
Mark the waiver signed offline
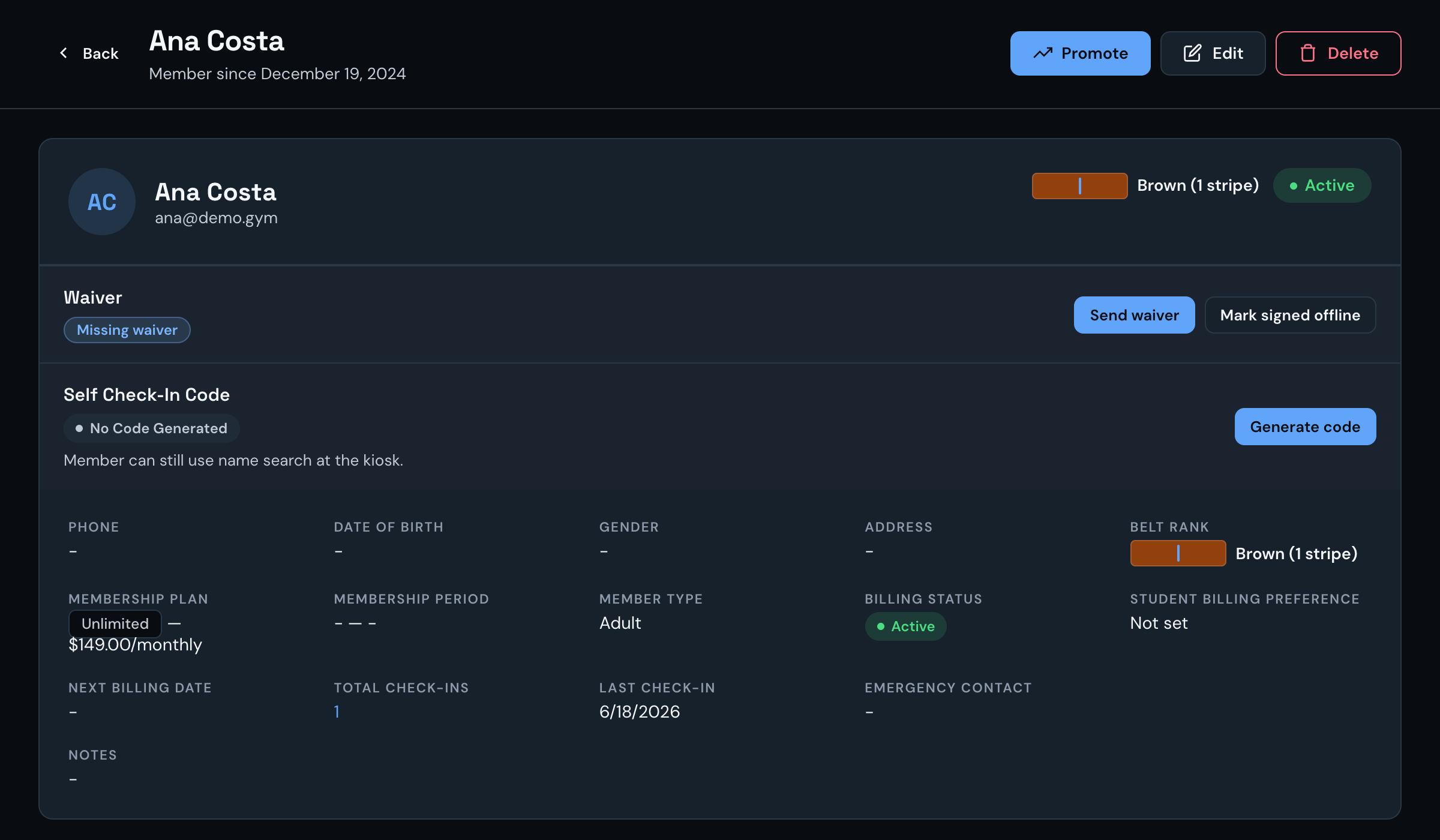[1290, 315]
